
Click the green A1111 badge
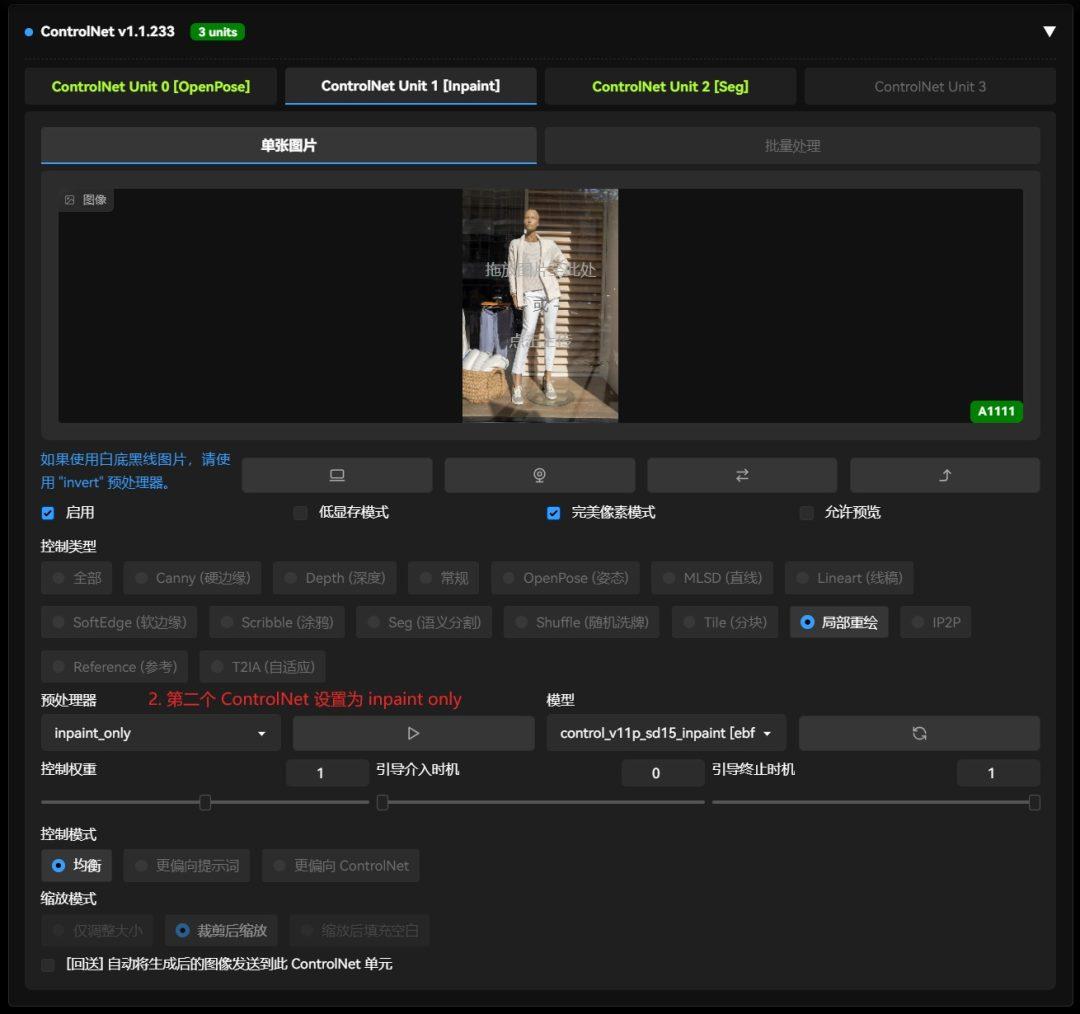click(x=996, y=411)
